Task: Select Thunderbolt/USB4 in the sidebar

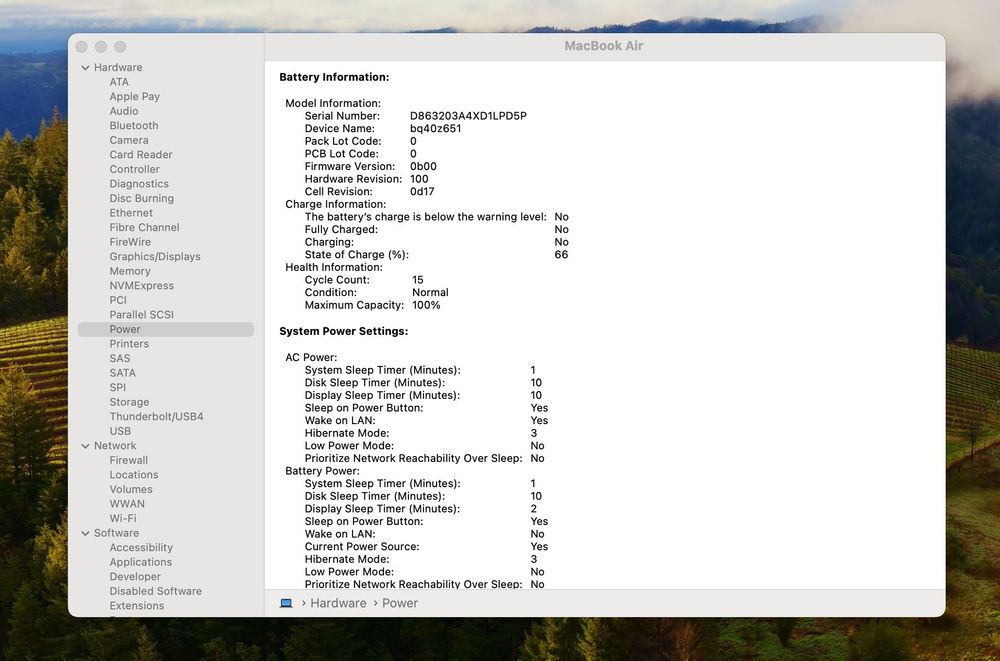Action: (x=156, y=417)
